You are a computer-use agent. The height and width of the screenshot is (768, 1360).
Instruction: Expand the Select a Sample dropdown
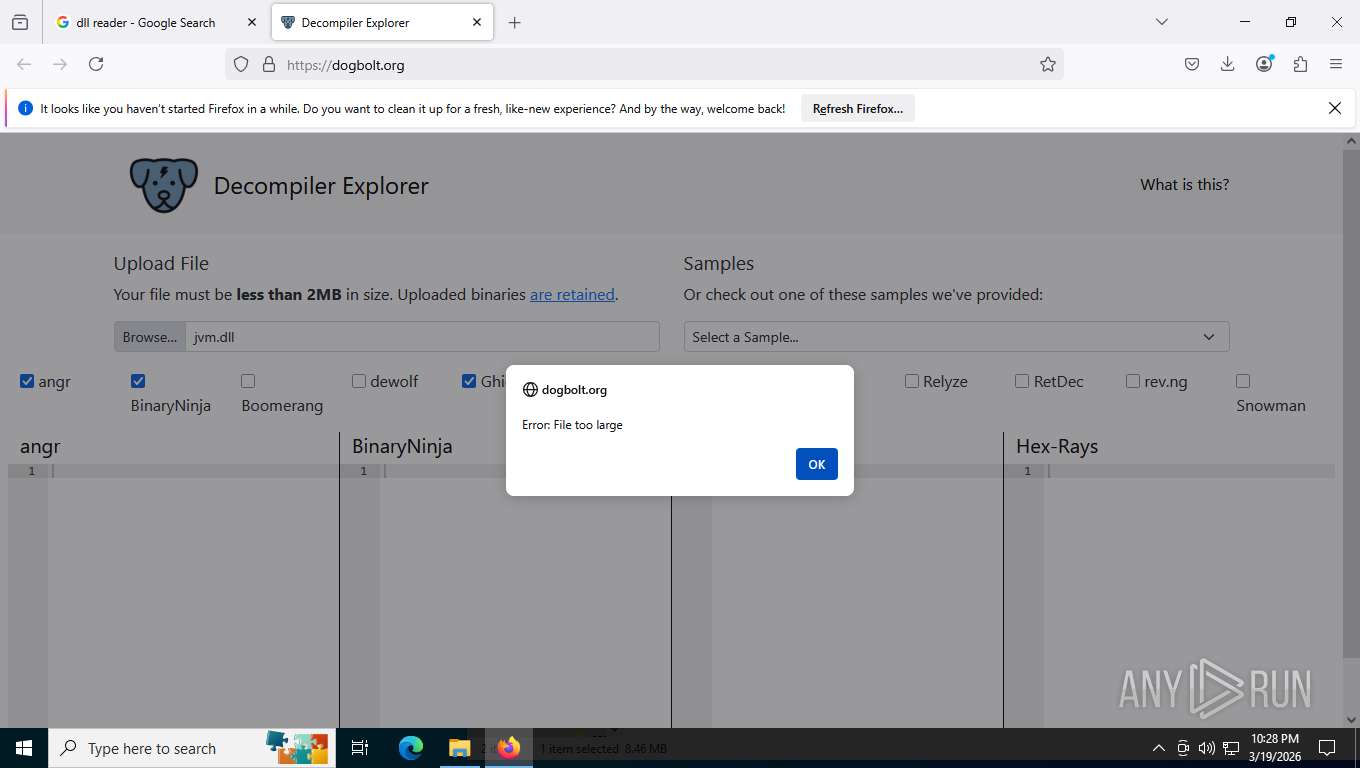pos(956,337)
